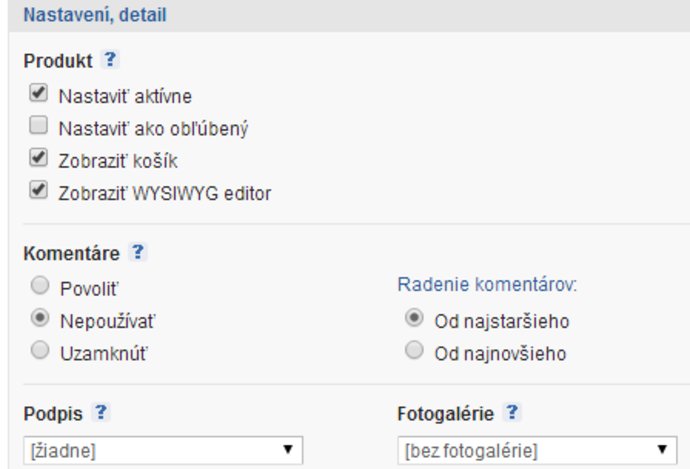Click the Produkt section heading
Screen dimensions: 690x469
tap(58, 61)
